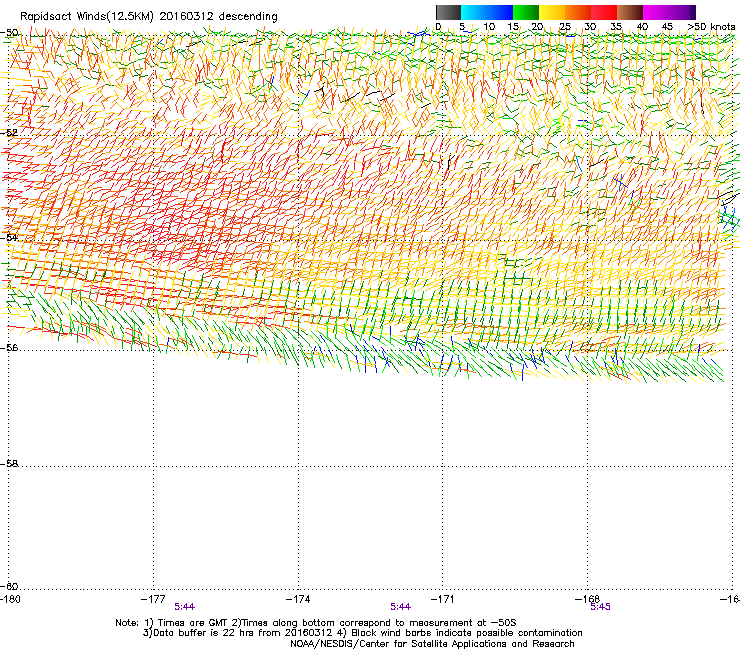Click the yellow 20-25 knots legend swatch
The height and width of the screenshot is (650, 740).
552,12
